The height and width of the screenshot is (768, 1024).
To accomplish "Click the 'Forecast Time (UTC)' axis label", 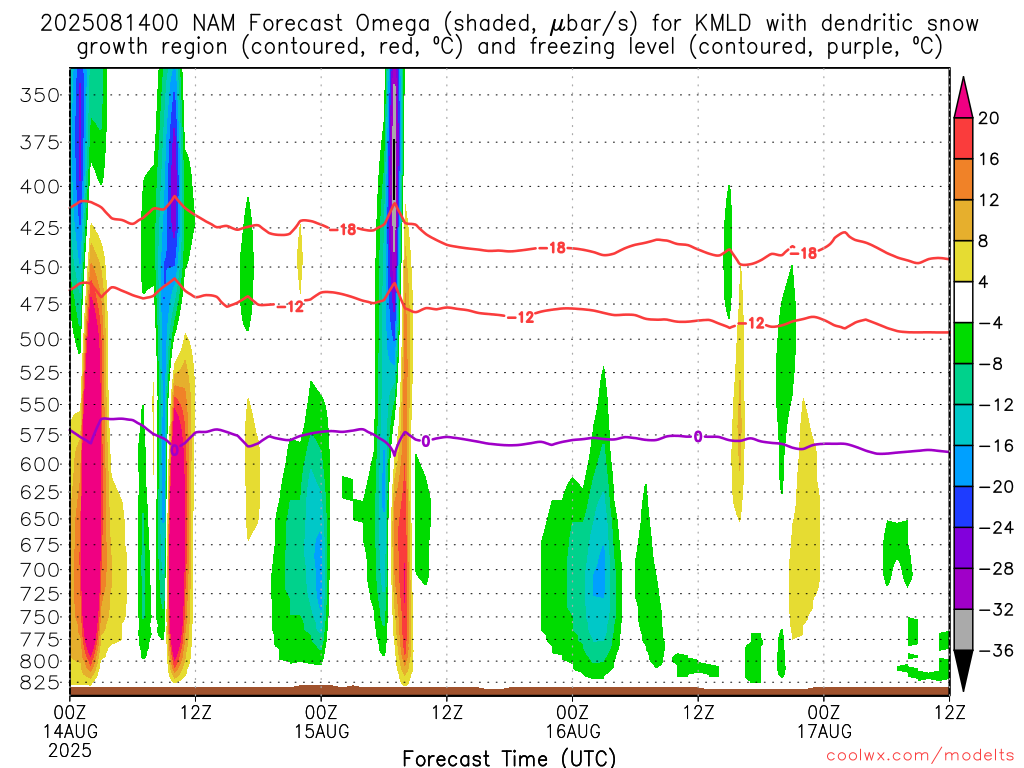I will click(x=509, y=758).
